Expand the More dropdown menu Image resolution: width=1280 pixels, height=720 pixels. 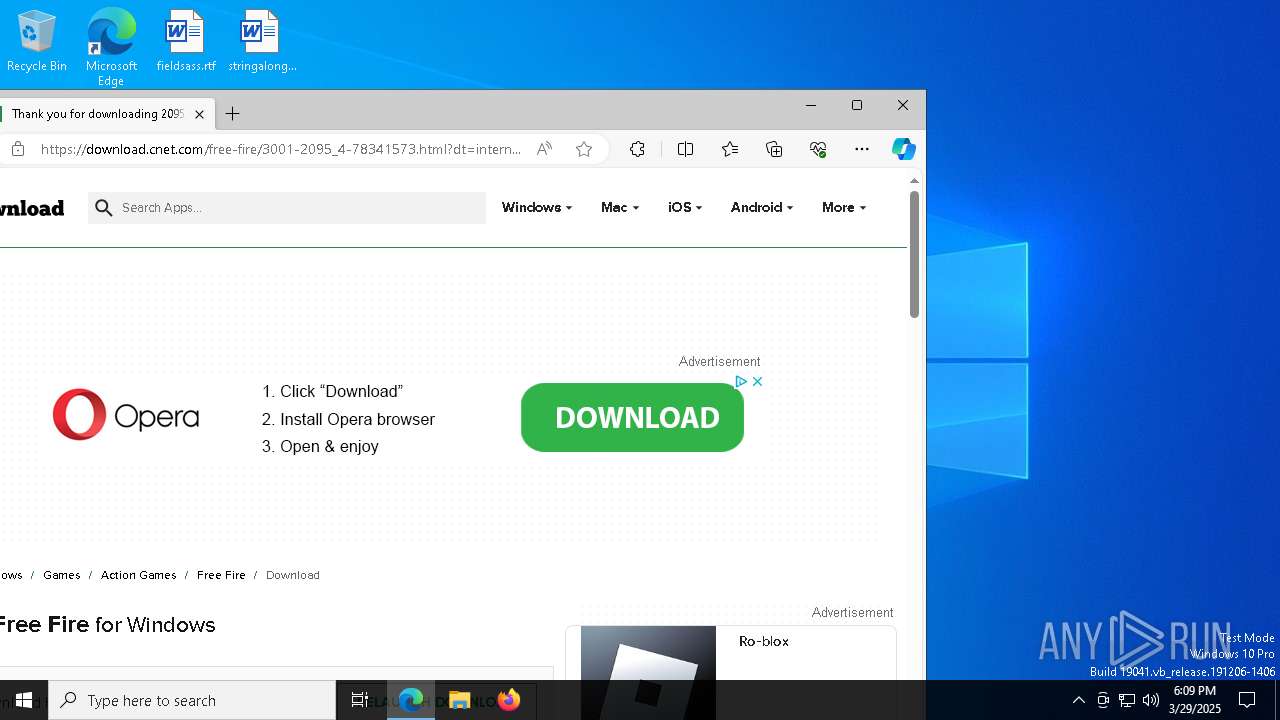[x=844, y=208]
